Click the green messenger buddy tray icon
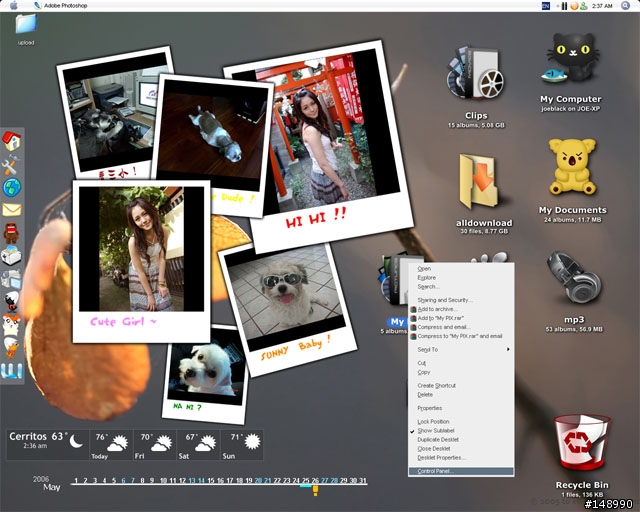The height and width of the screenshot is (512, 640). [584, 6]
